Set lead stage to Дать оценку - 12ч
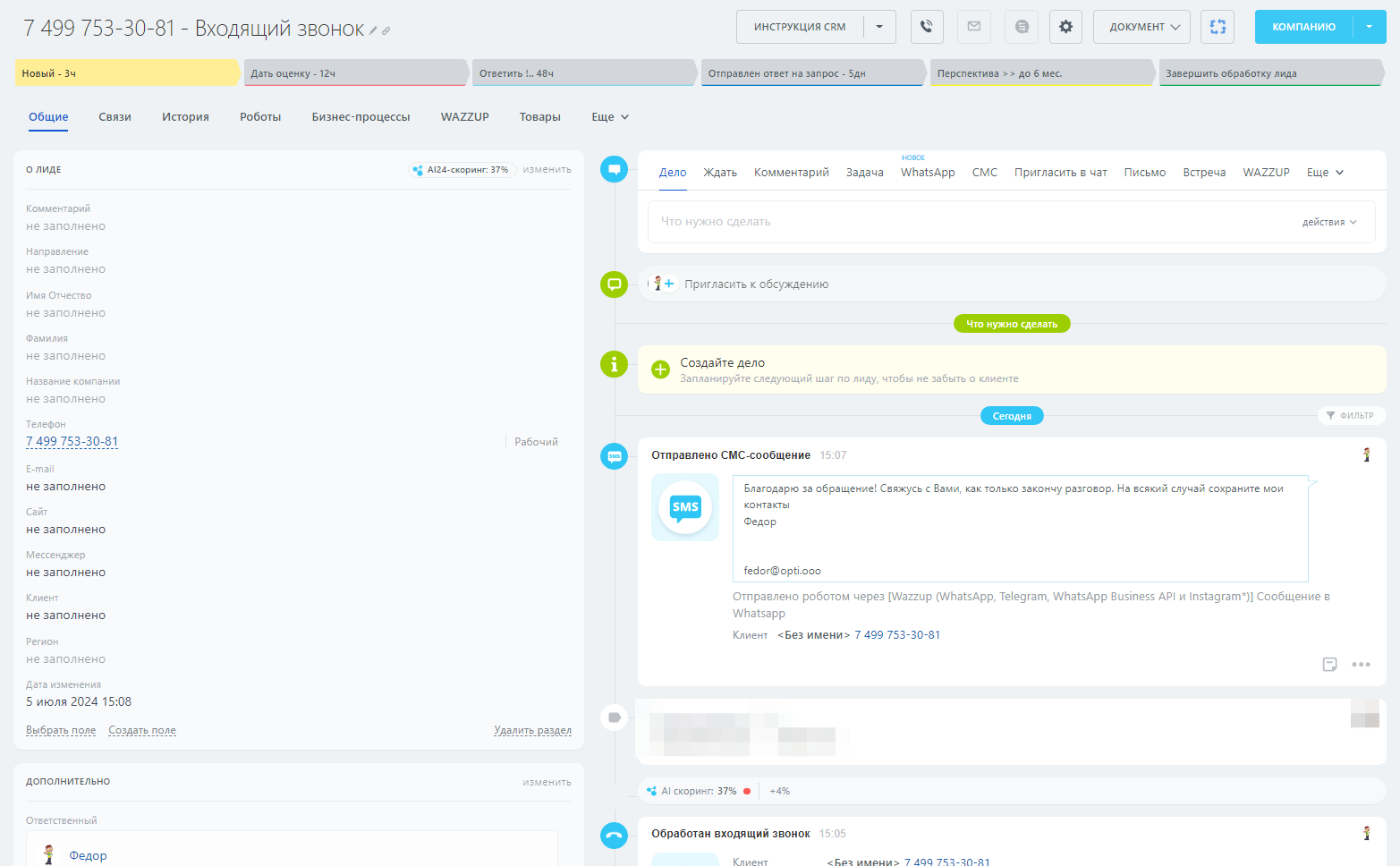 (354, 73)
